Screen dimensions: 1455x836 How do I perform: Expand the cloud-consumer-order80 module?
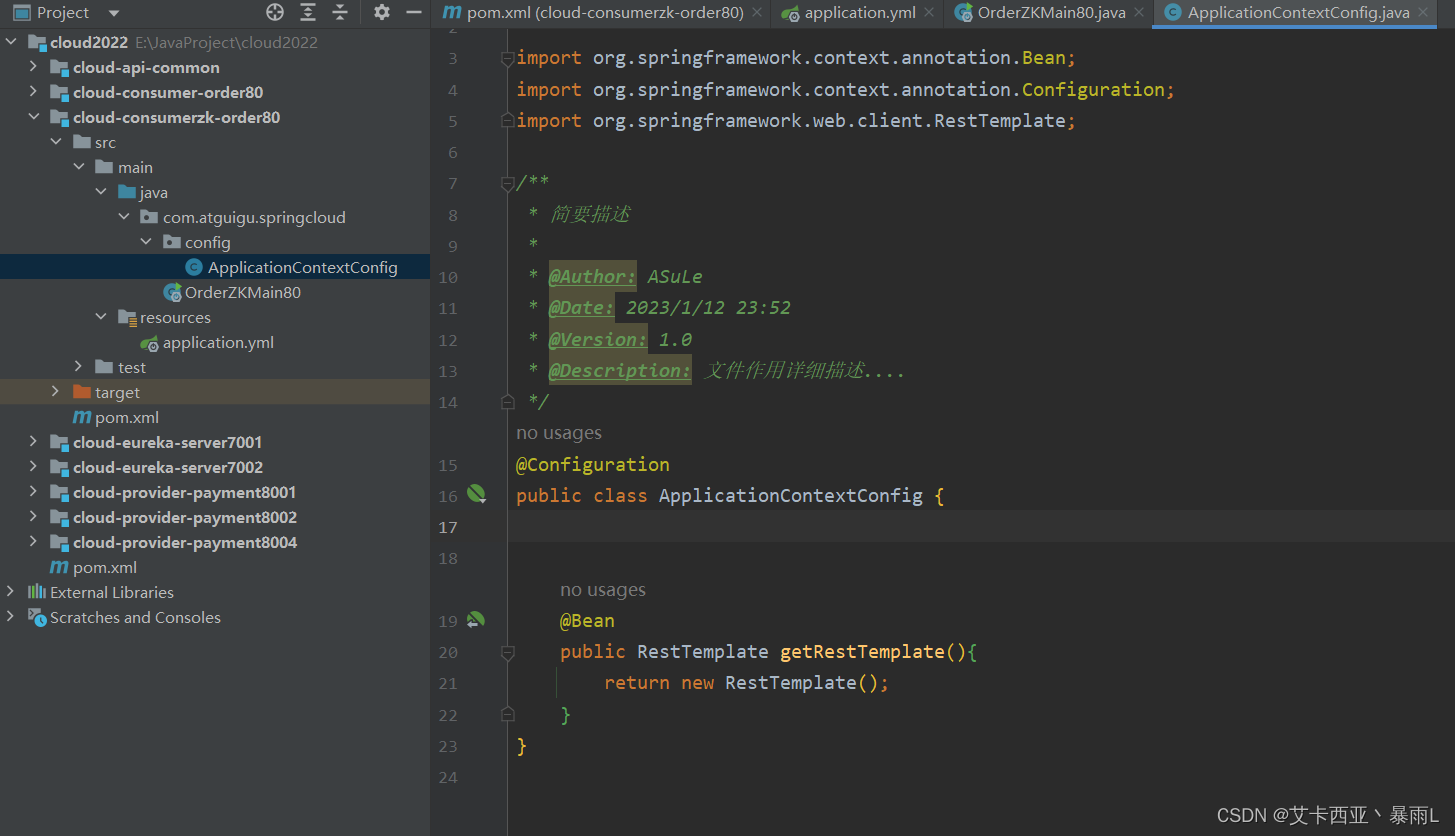click(33, 92)
